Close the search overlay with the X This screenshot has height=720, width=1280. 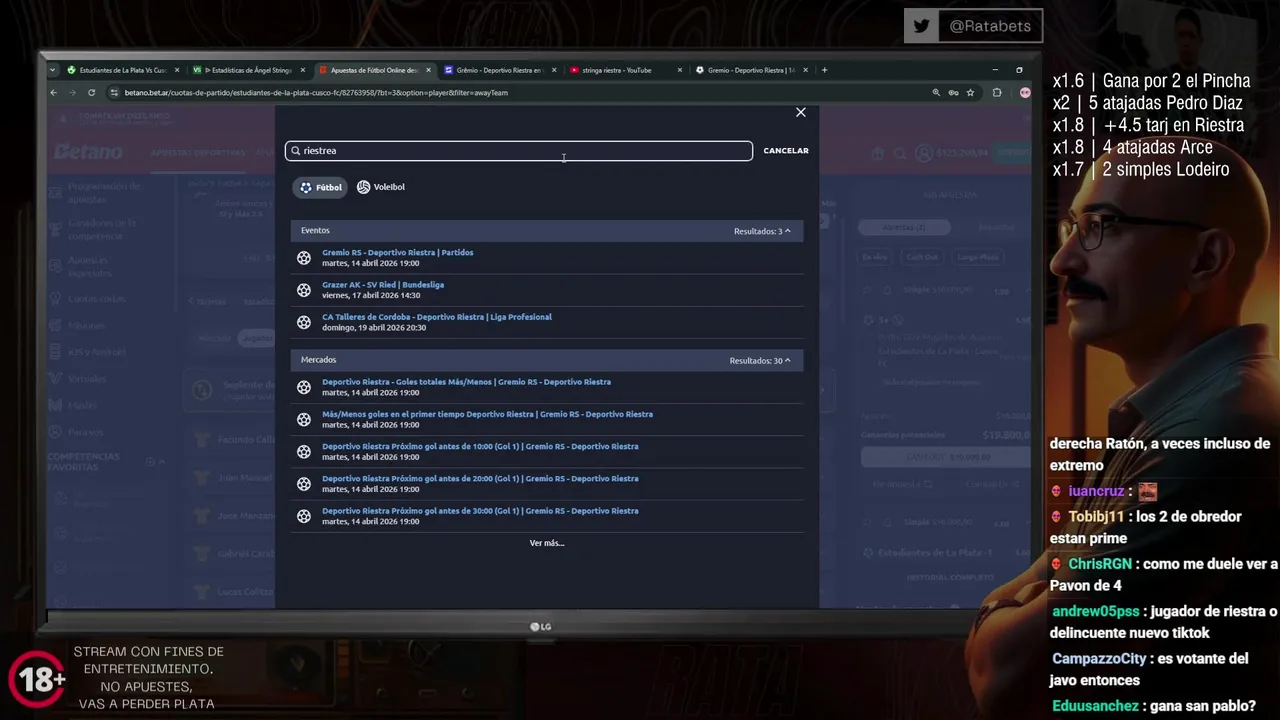pyautogui.click(x=800, y=112)
